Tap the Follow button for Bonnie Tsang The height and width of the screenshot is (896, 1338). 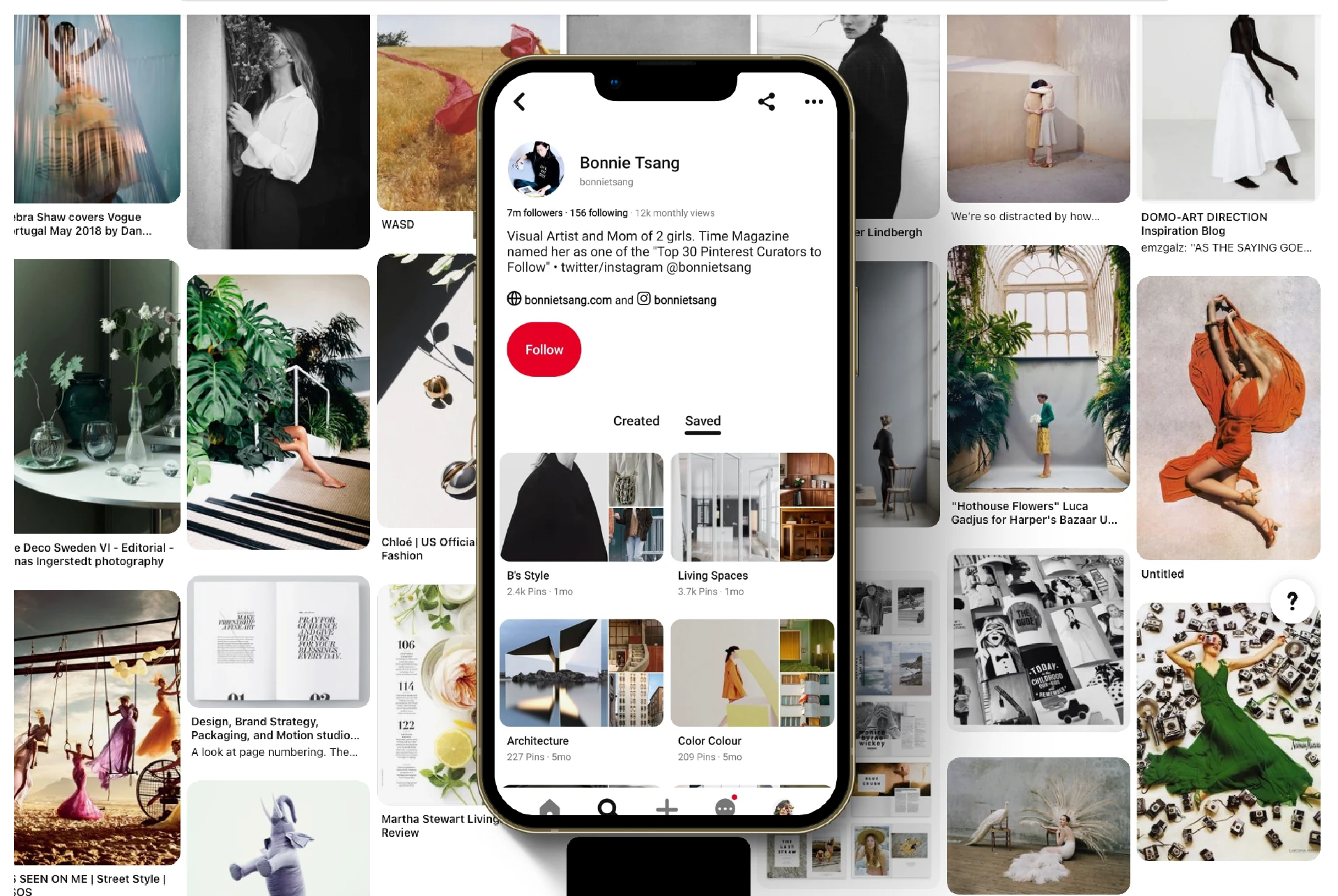pos(544,349)
